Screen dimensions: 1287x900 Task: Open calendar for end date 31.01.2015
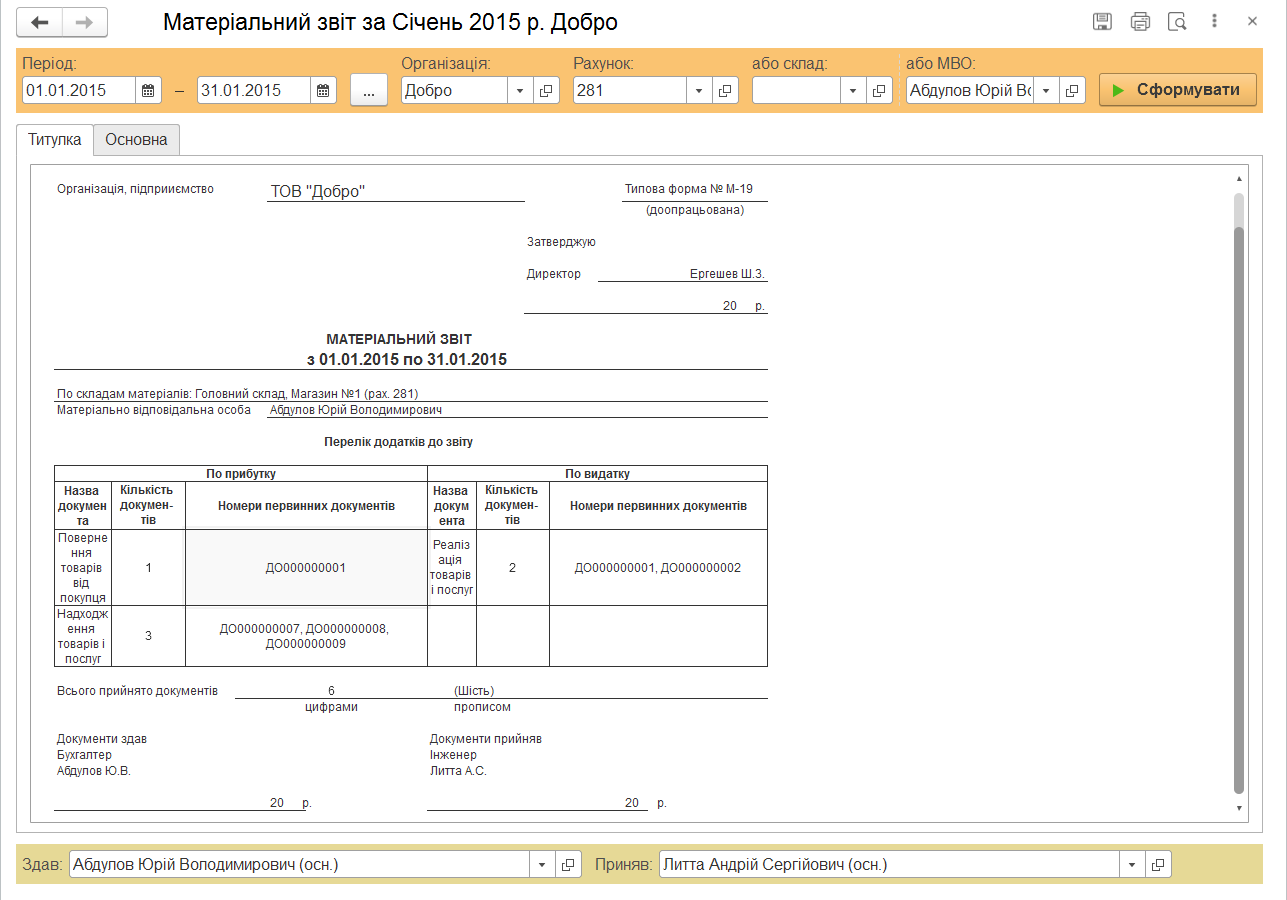(x=324, y=90)
